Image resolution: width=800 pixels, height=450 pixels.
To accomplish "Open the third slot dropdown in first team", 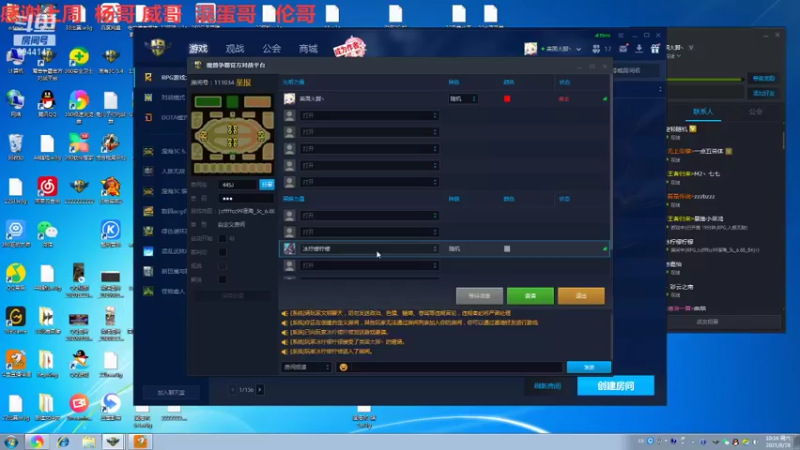I will click(x=369, y=132).
